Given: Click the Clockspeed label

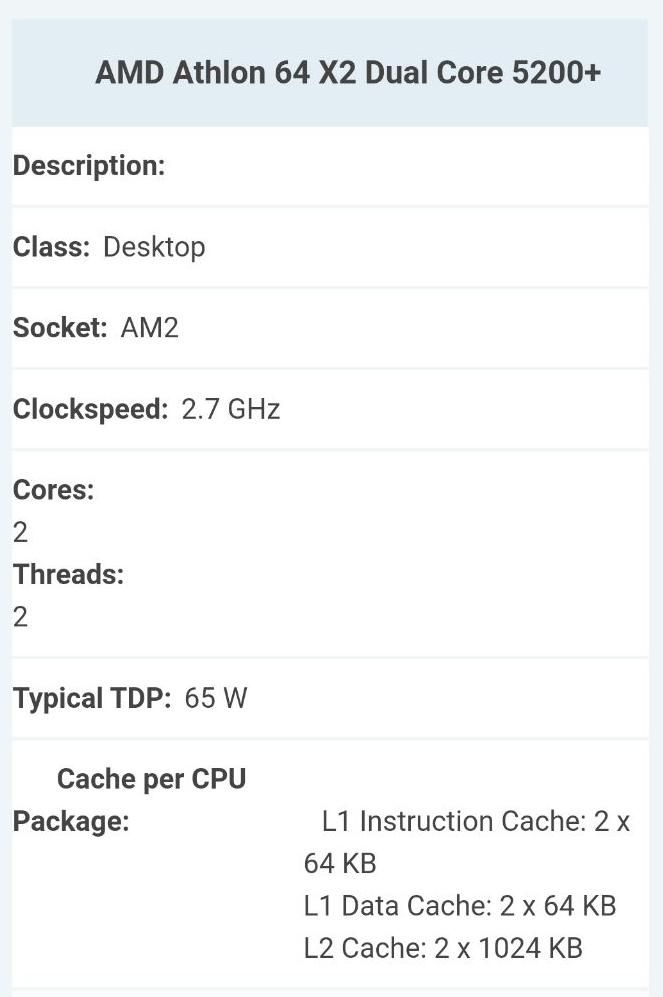Looking at the screenshot, I should tap(90, 409).
